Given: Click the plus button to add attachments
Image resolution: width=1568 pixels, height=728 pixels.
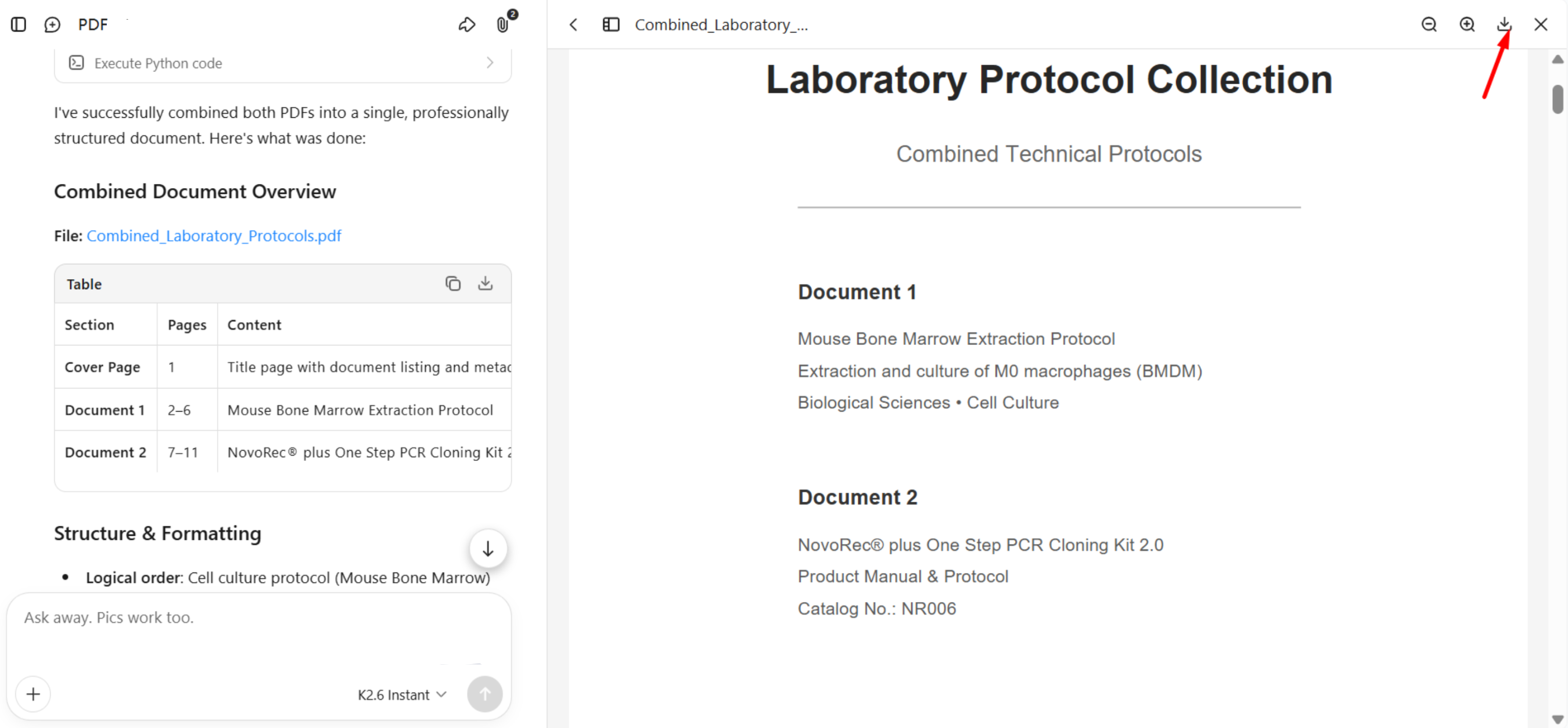Looking at the screenshot, I should pos(34,694).
